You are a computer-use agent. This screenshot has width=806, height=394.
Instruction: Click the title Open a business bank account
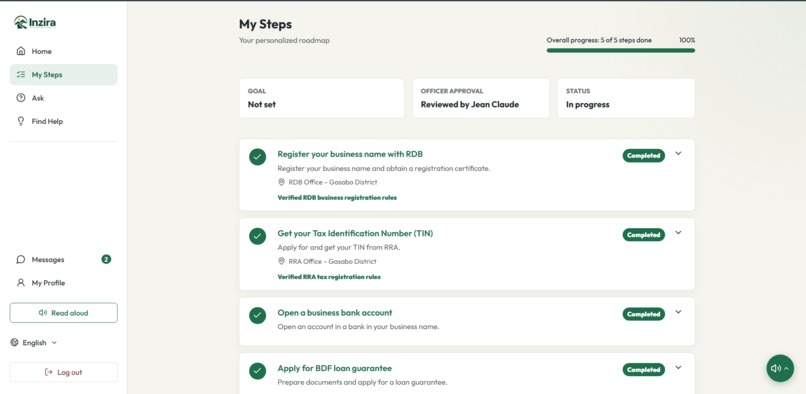tap(335, 312)
